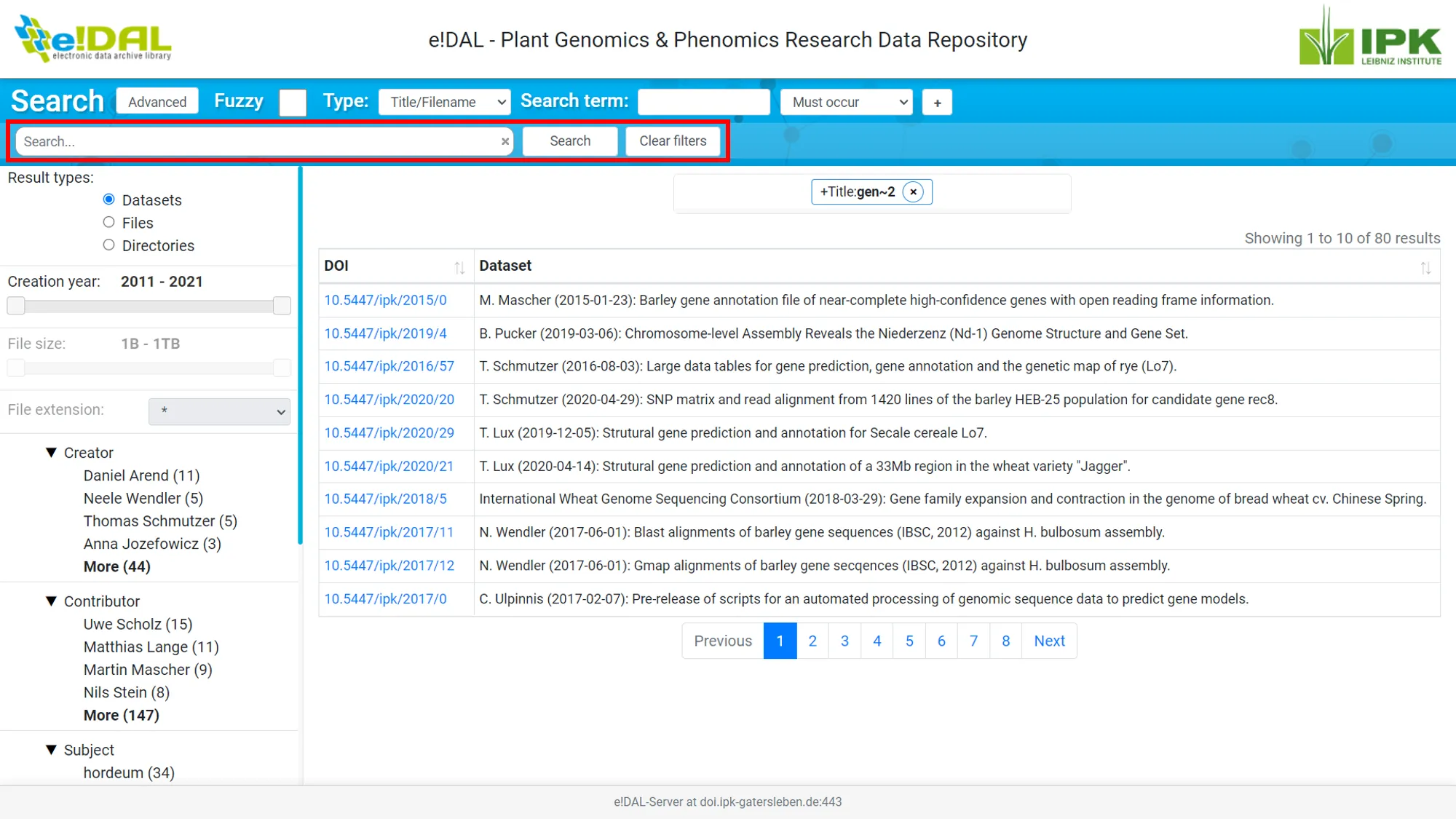Open the File extension dropdown
The image size is (1456, 819).
click(x=219, y=411)
